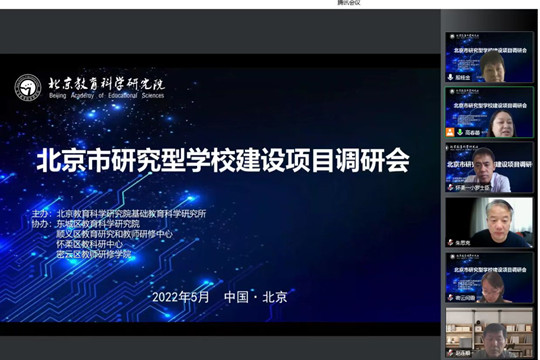Click the muted mic icon in the bookshelf-background tile
The width and height of the screenshot is (540, 360).
click(450, 353)
